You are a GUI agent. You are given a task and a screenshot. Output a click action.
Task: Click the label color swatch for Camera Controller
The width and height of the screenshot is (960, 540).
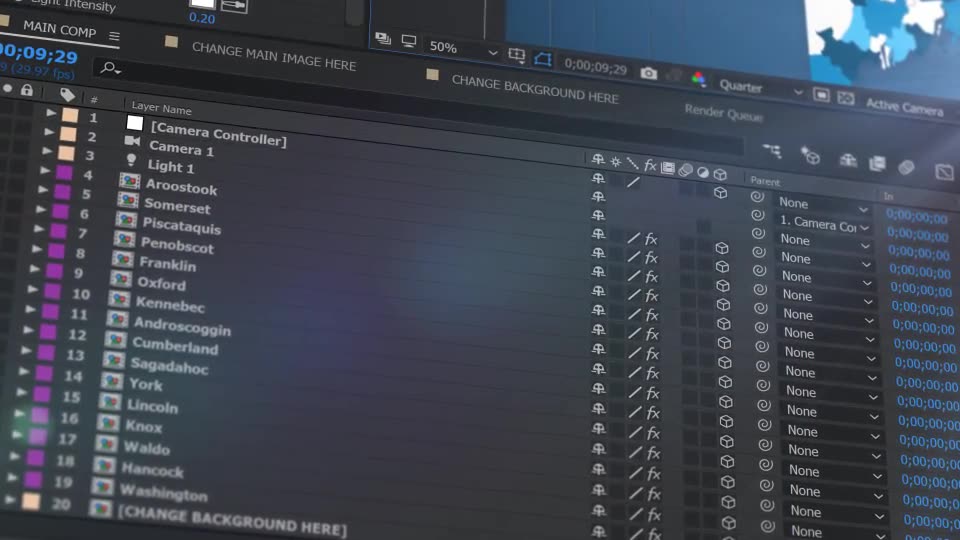[x=70, y=115]
